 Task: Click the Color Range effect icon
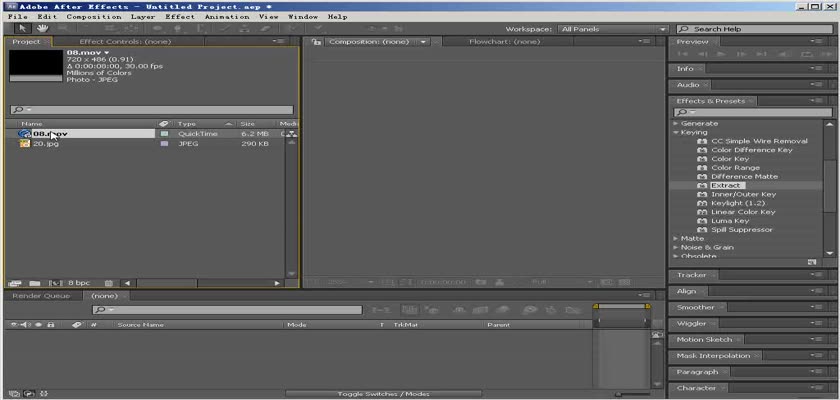click(702, 168)
